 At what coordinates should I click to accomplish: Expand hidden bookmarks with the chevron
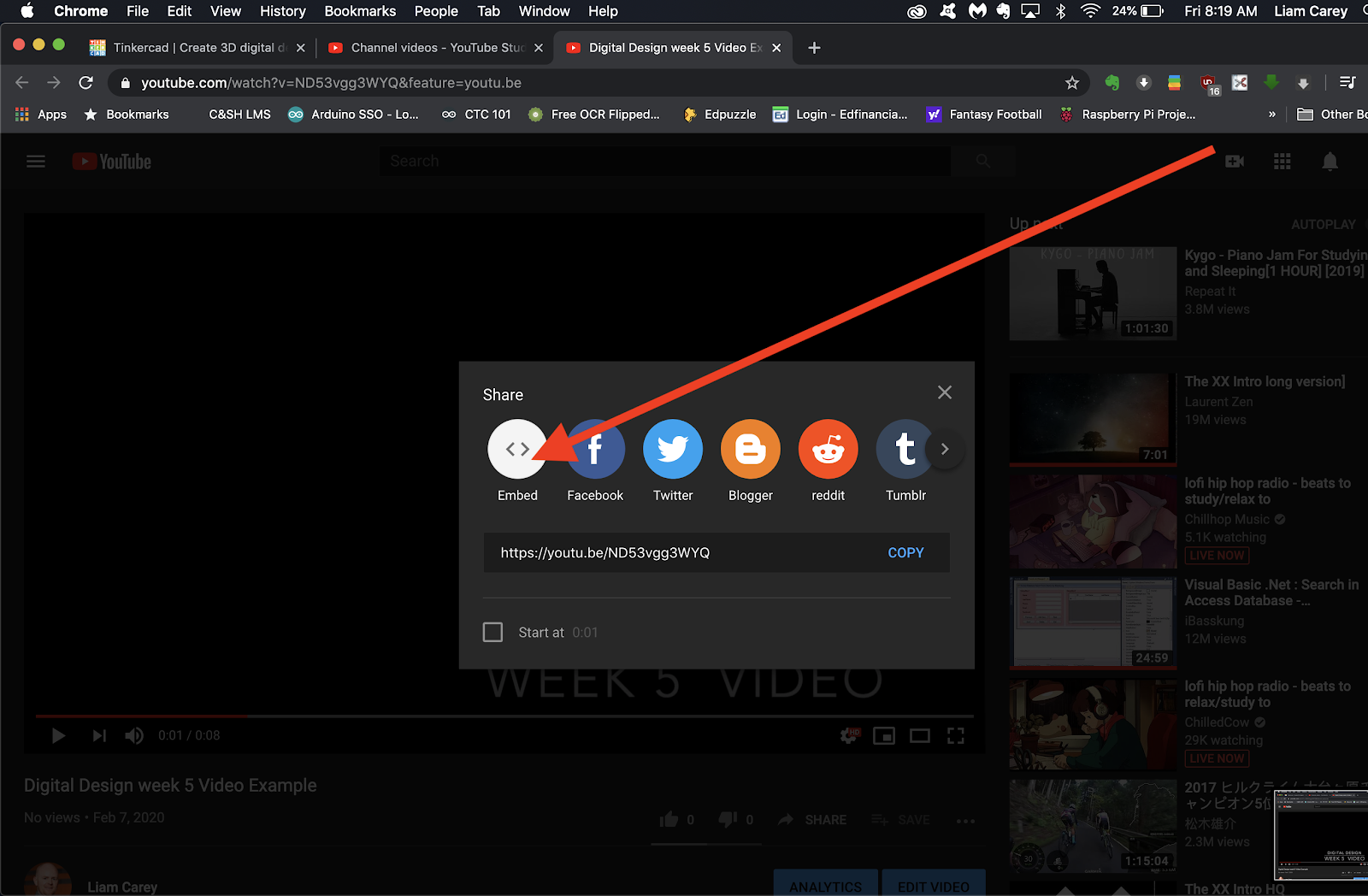tap(1271, 115)
